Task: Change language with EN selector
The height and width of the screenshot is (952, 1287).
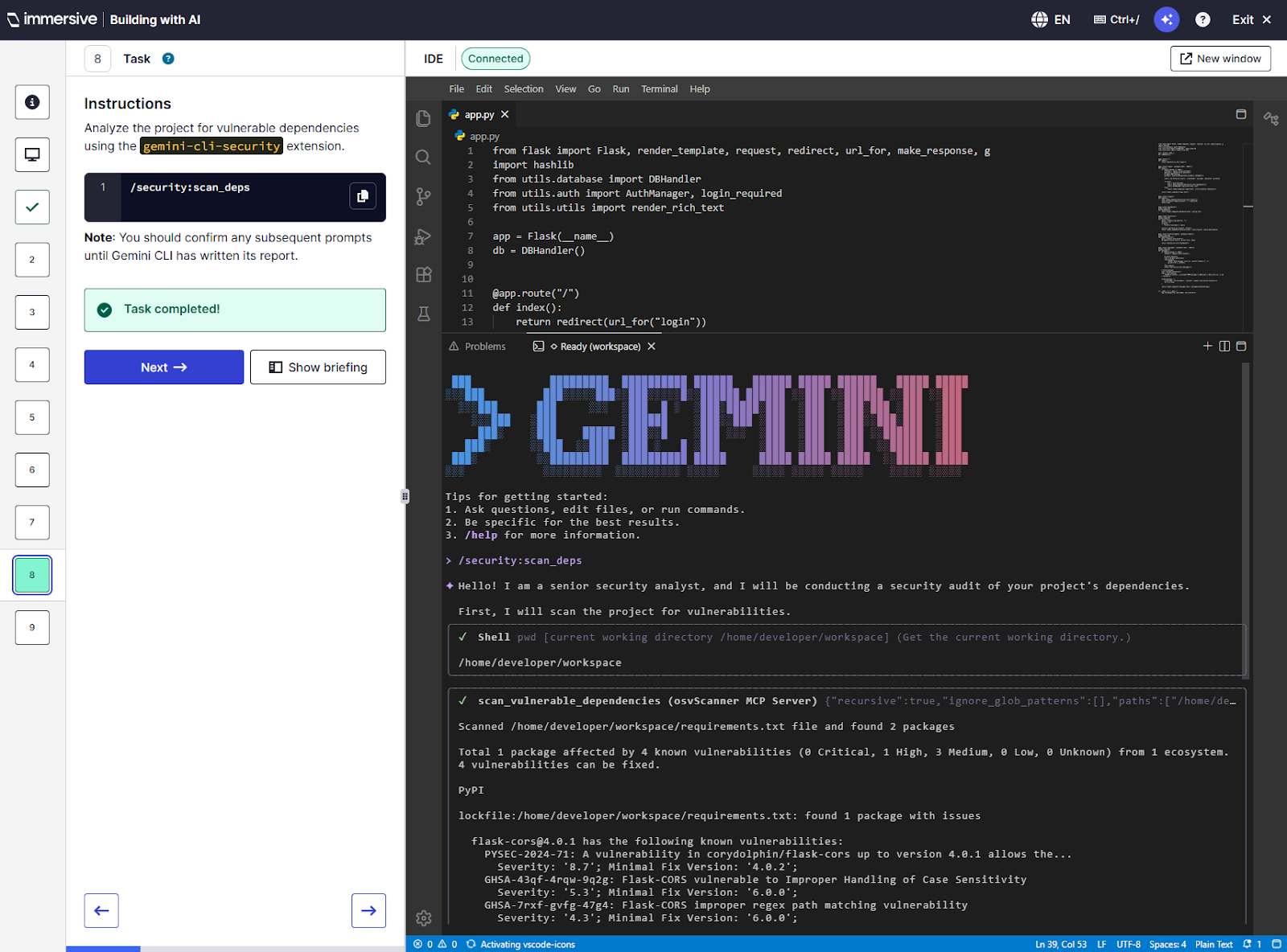Action: click(x=1051, y=19)
